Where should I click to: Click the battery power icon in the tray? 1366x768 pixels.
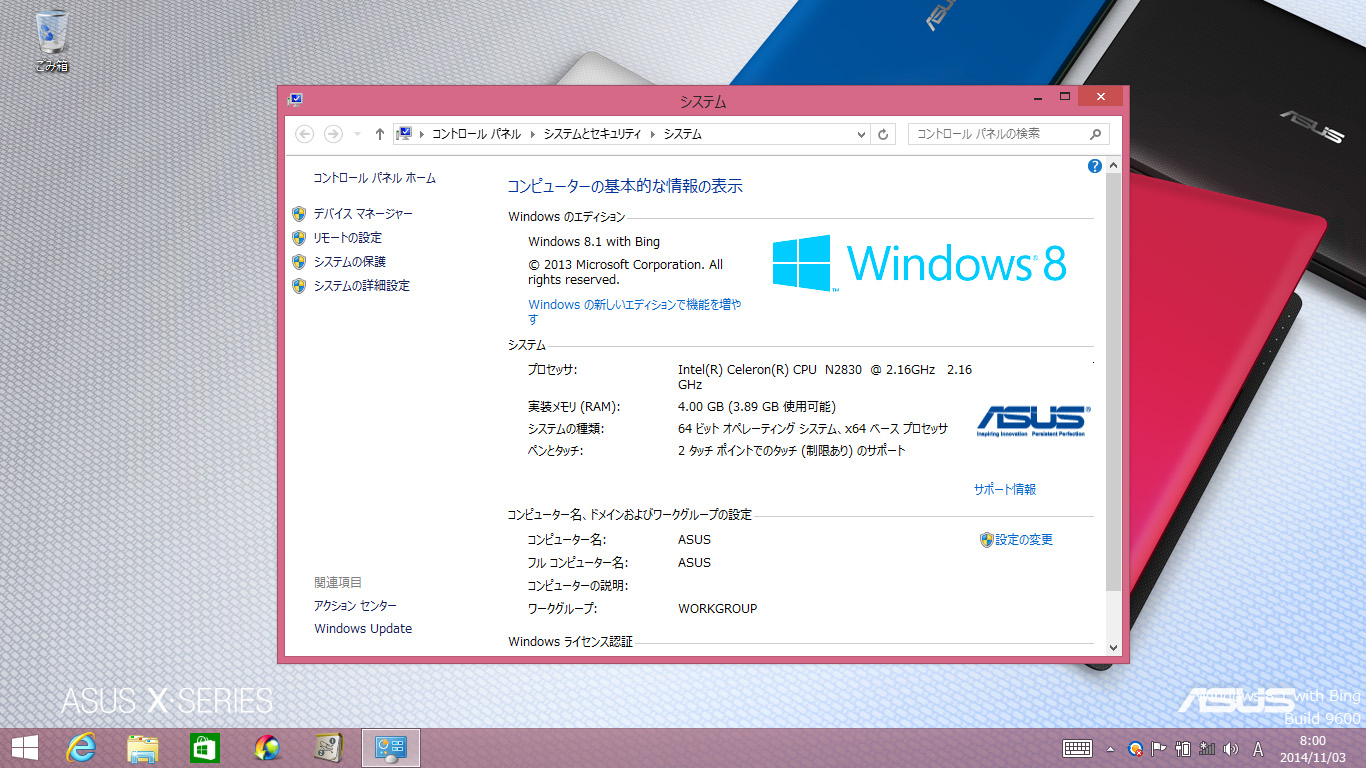click(x=1184, y=748)
